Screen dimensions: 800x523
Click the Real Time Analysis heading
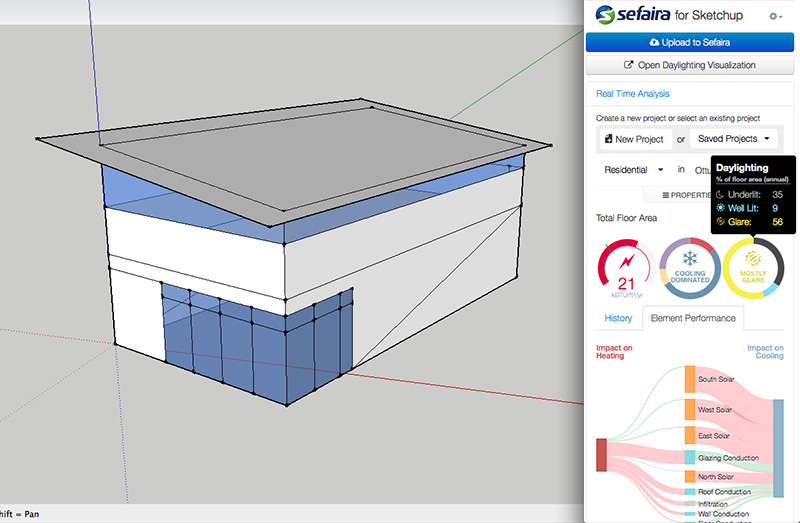point(633,93)
